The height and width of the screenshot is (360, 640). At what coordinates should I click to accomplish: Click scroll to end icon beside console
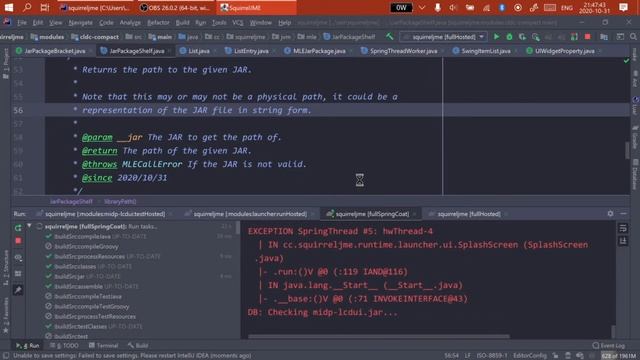point(623,241)
